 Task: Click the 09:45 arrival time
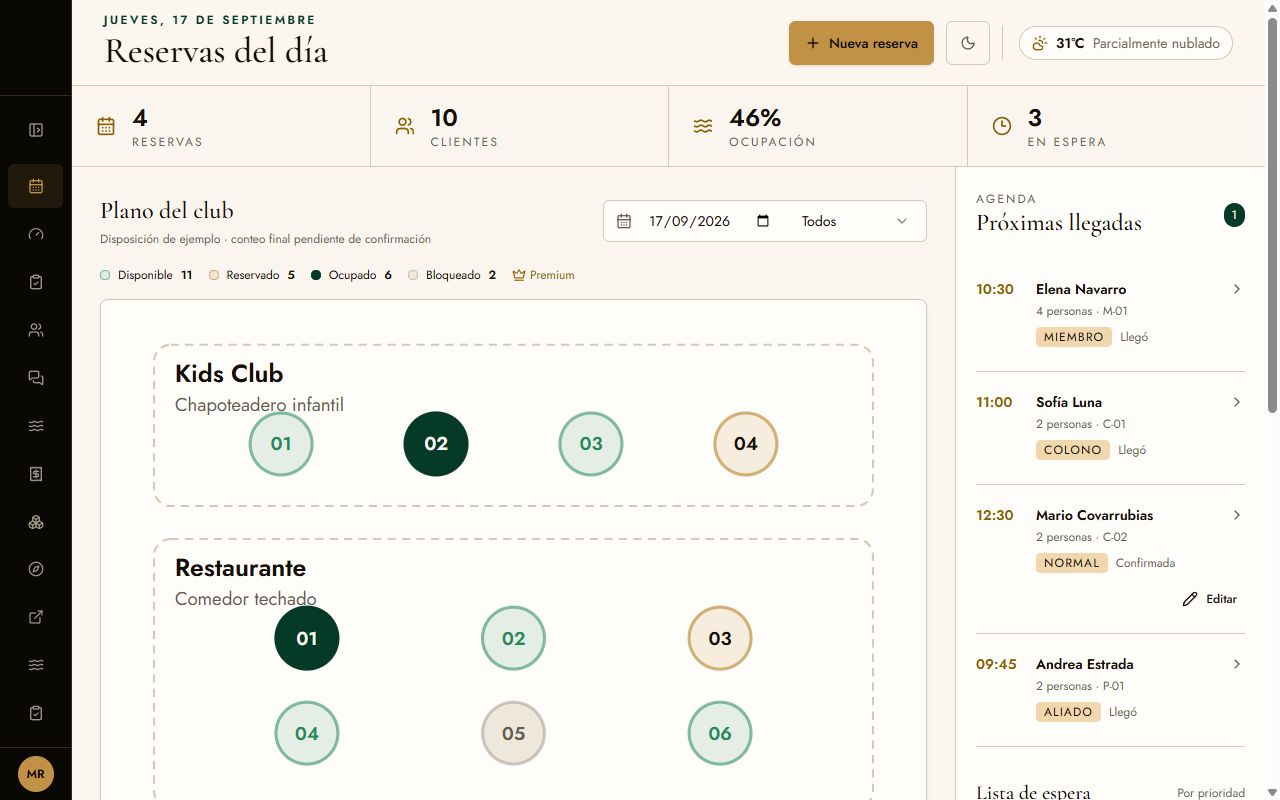pyautogui.click(x=996, y=664)
